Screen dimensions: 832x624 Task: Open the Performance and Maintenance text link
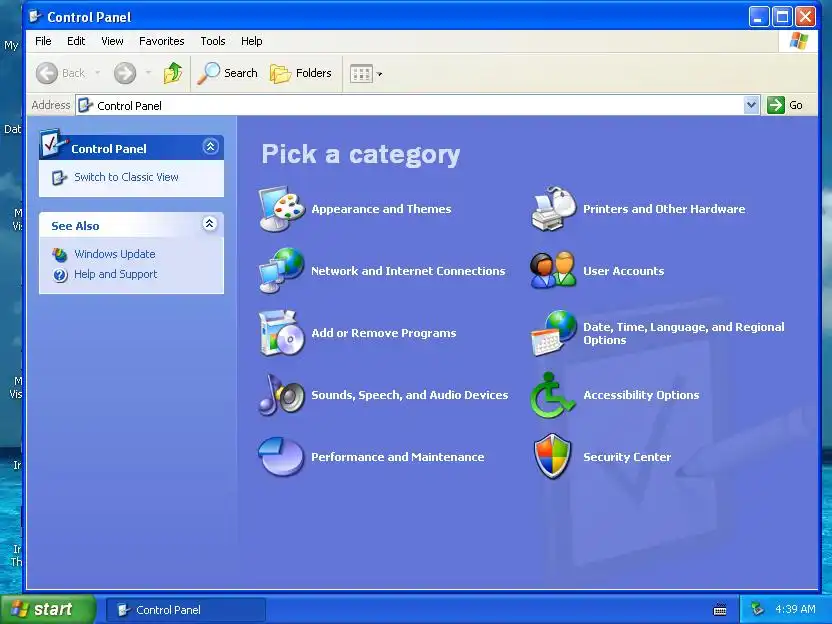click(x=397, y=457)
